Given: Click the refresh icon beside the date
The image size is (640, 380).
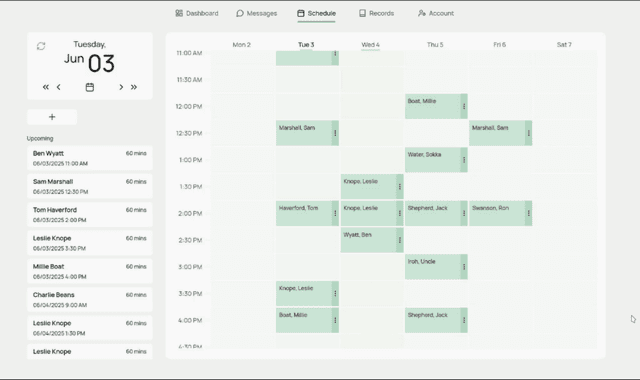Looking at the screenshot, I should click(x=41, y=46).
